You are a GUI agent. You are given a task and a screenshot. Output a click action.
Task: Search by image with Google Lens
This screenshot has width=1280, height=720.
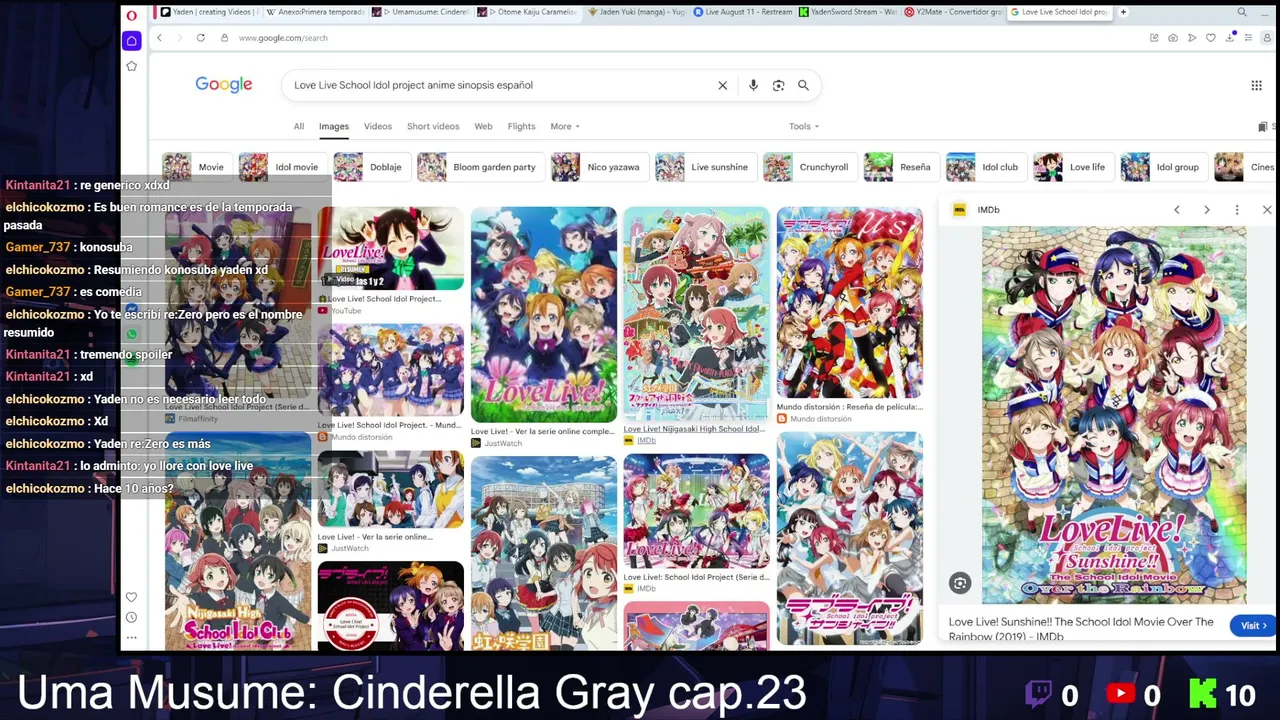pos(778,85)
